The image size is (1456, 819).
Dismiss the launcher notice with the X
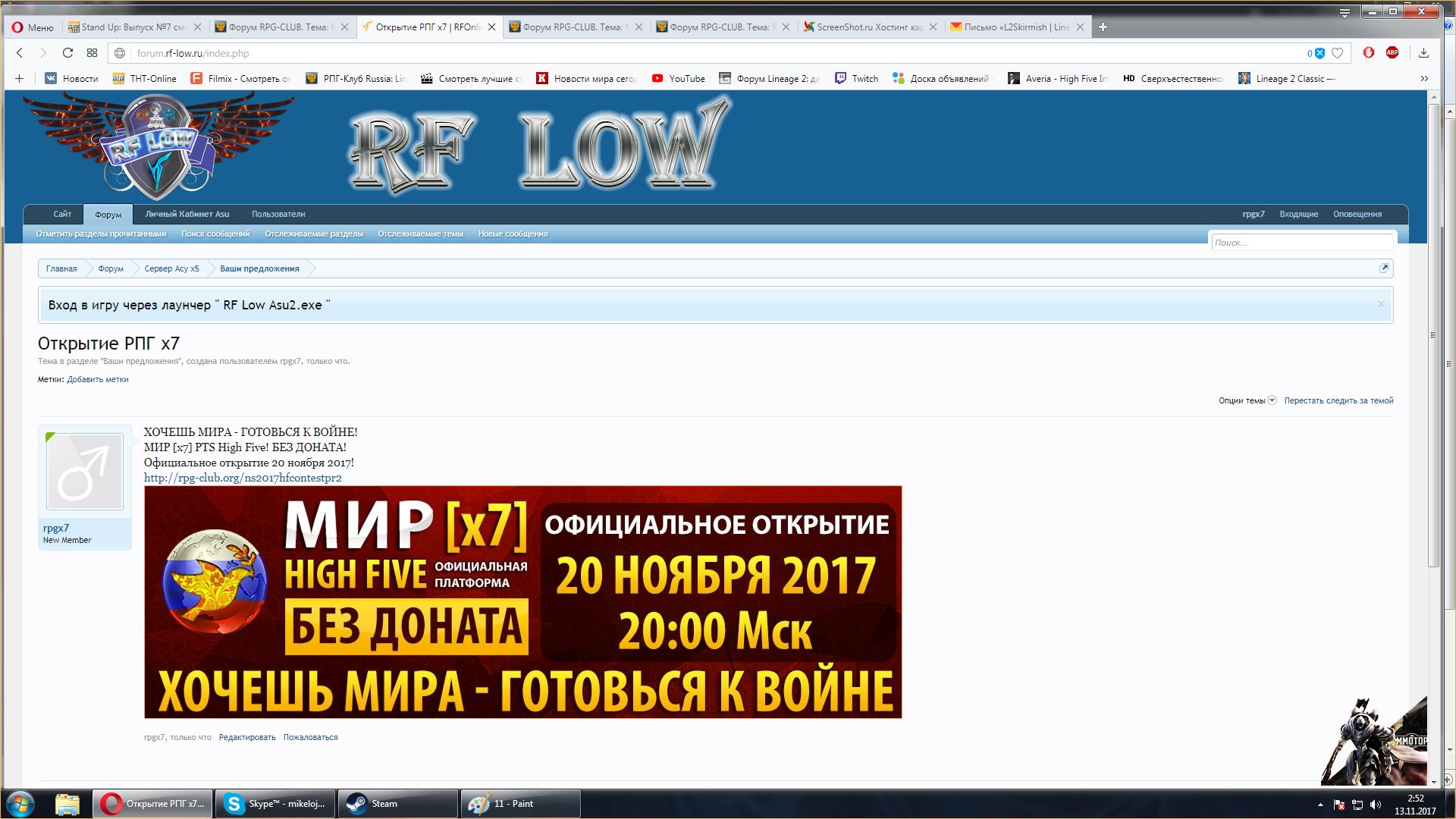click(x=1381, y=304)
